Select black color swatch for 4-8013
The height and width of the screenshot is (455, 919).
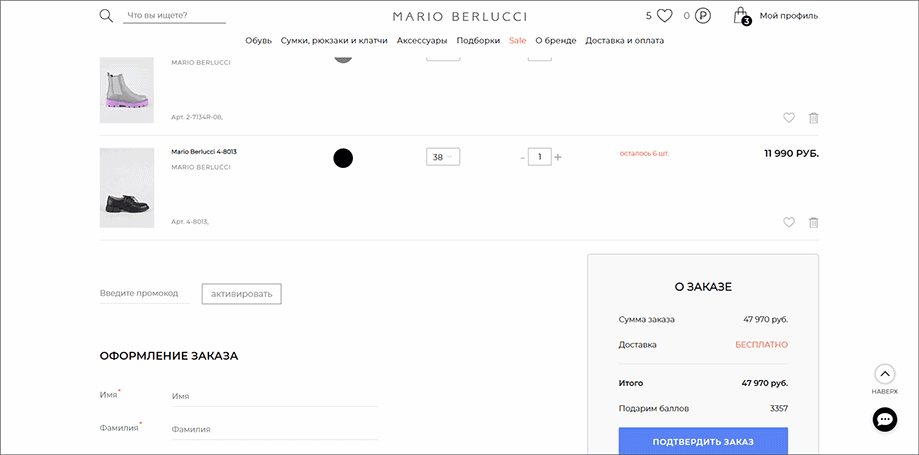pos(343,158)
